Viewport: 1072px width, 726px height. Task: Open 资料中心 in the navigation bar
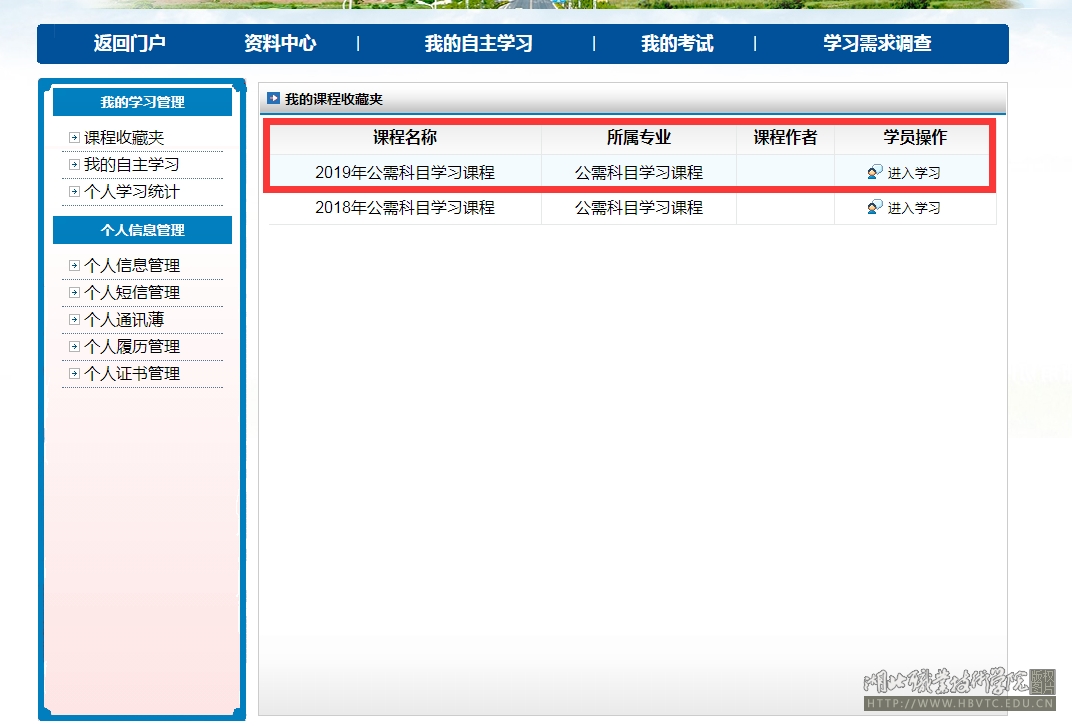point(280,44)
